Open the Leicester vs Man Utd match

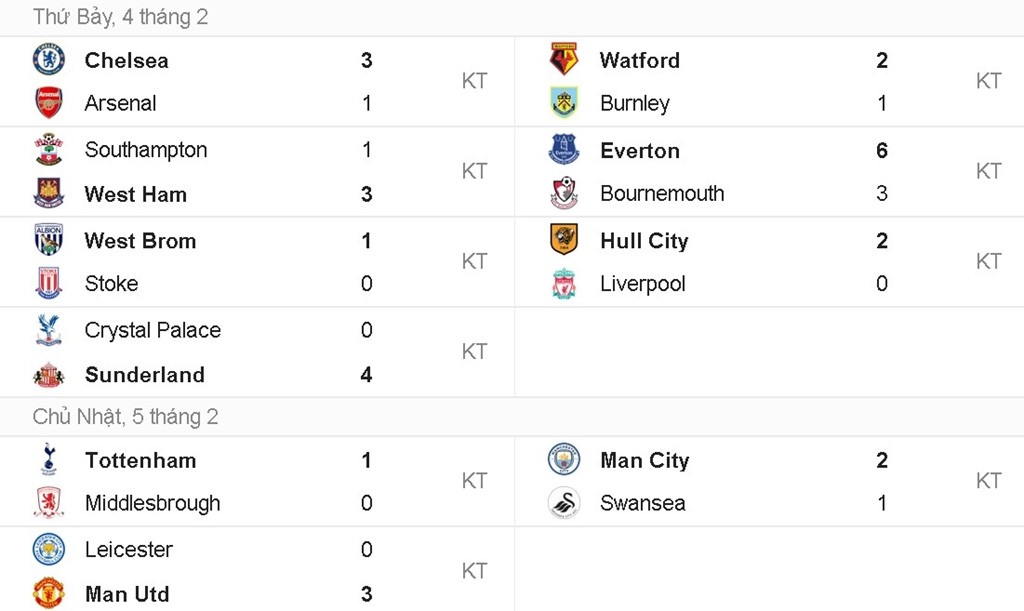pos(250,570)
